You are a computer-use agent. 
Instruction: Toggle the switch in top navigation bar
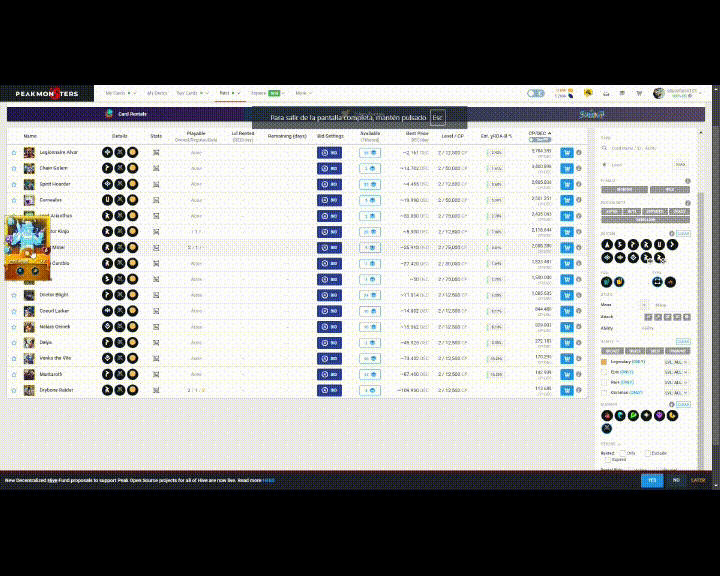535,93
